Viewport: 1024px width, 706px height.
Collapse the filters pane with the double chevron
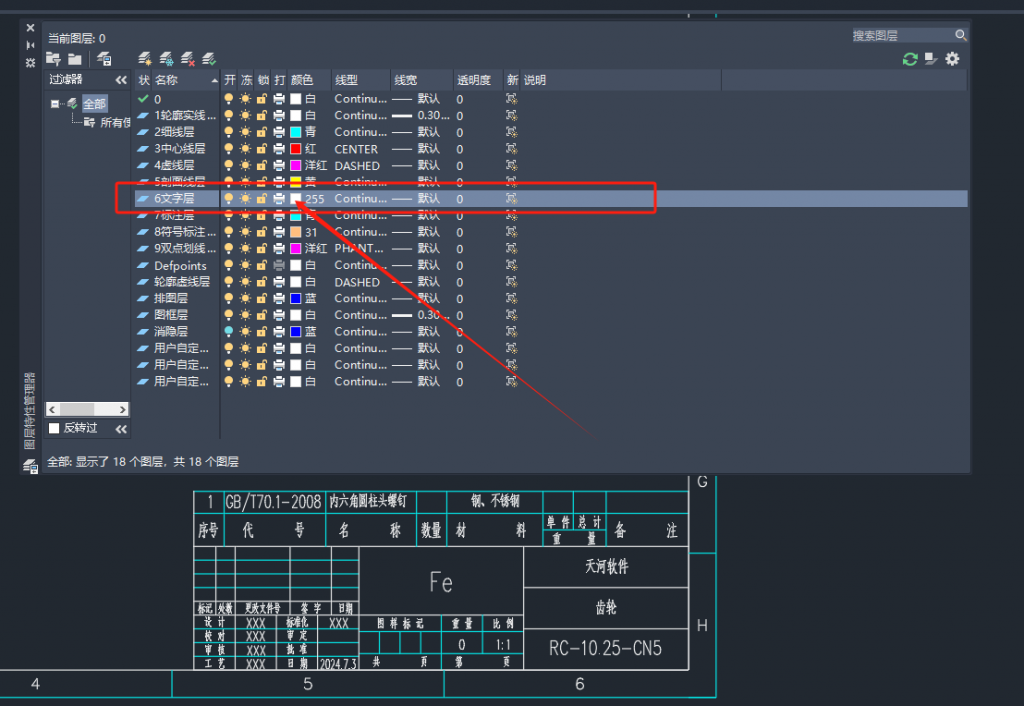122,79
